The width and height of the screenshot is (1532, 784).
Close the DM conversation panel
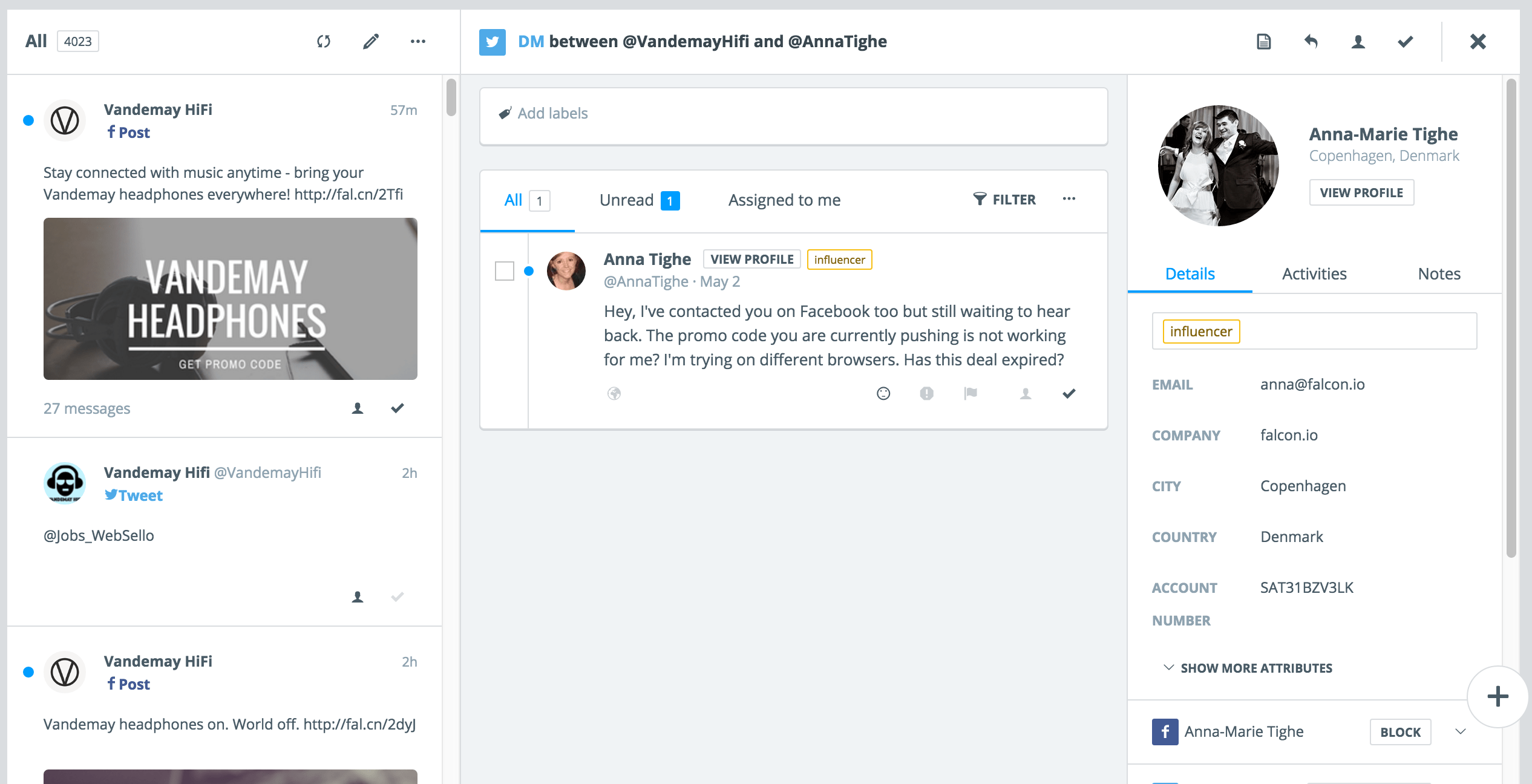1478,42
